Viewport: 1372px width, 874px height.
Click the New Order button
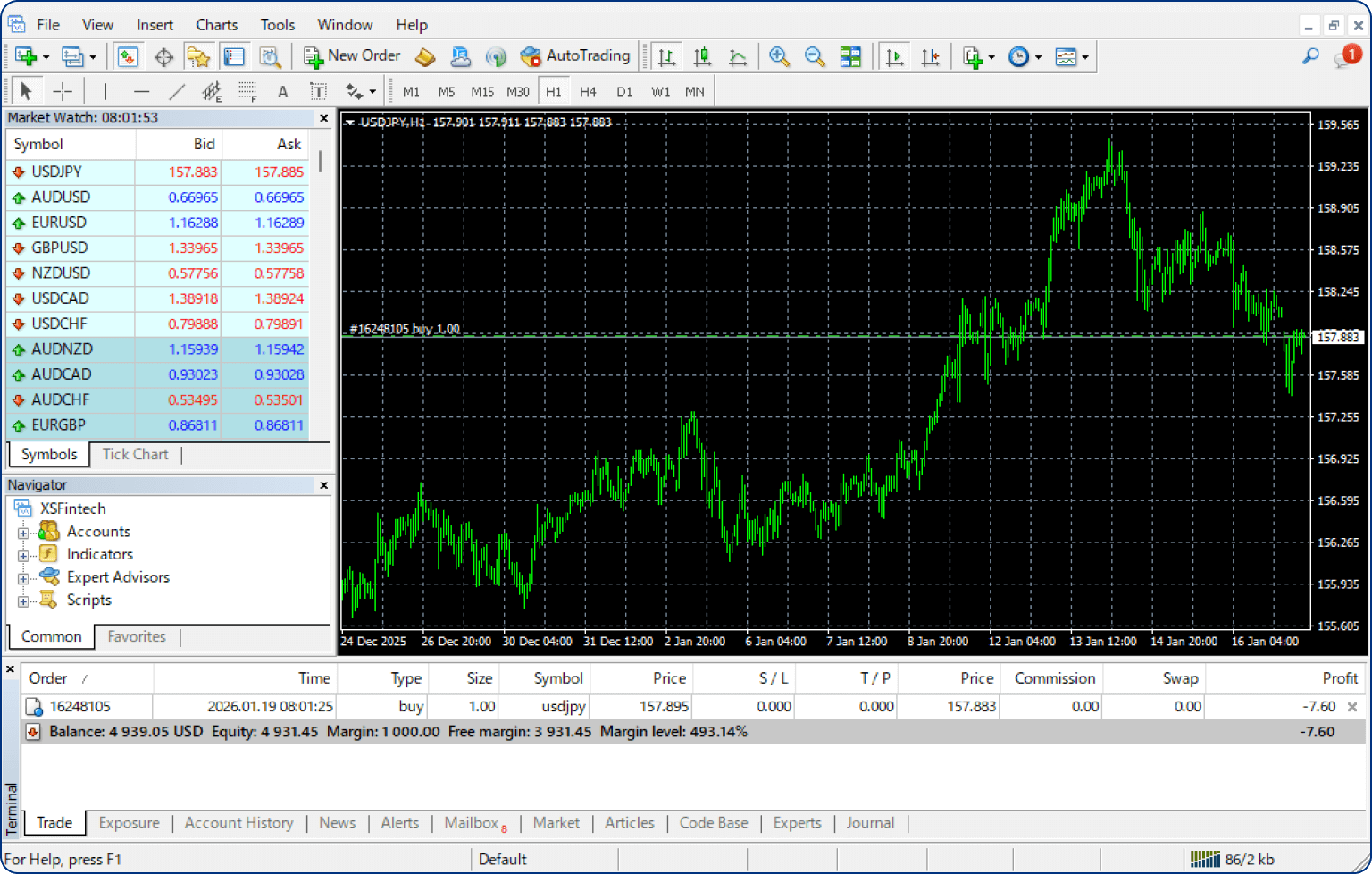(x=352, y=56)
